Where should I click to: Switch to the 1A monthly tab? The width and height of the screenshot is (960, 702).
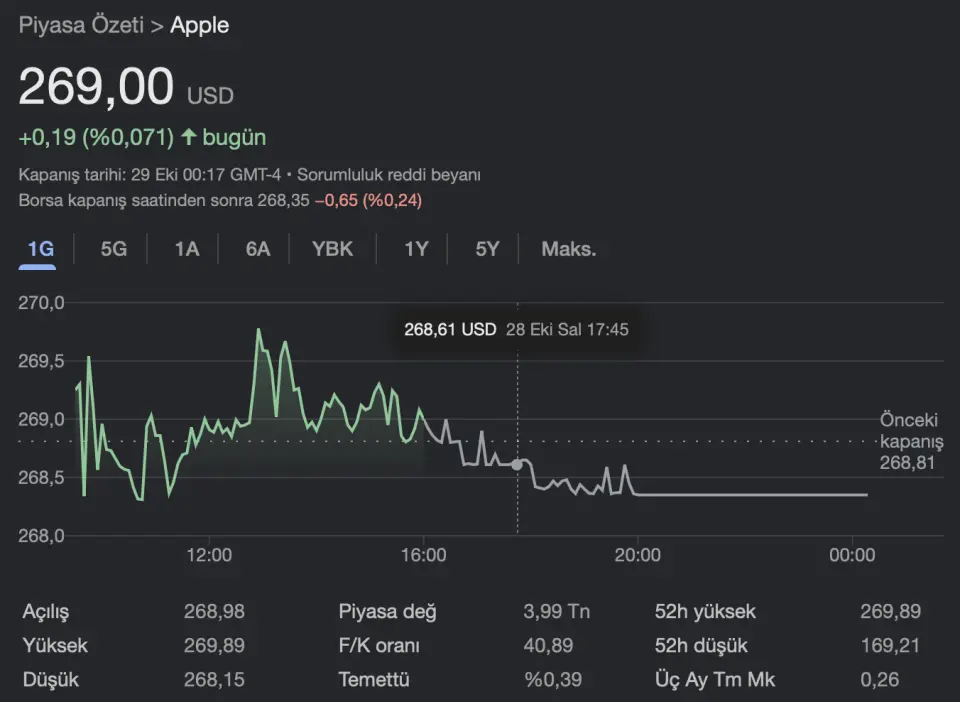point(187,249)
